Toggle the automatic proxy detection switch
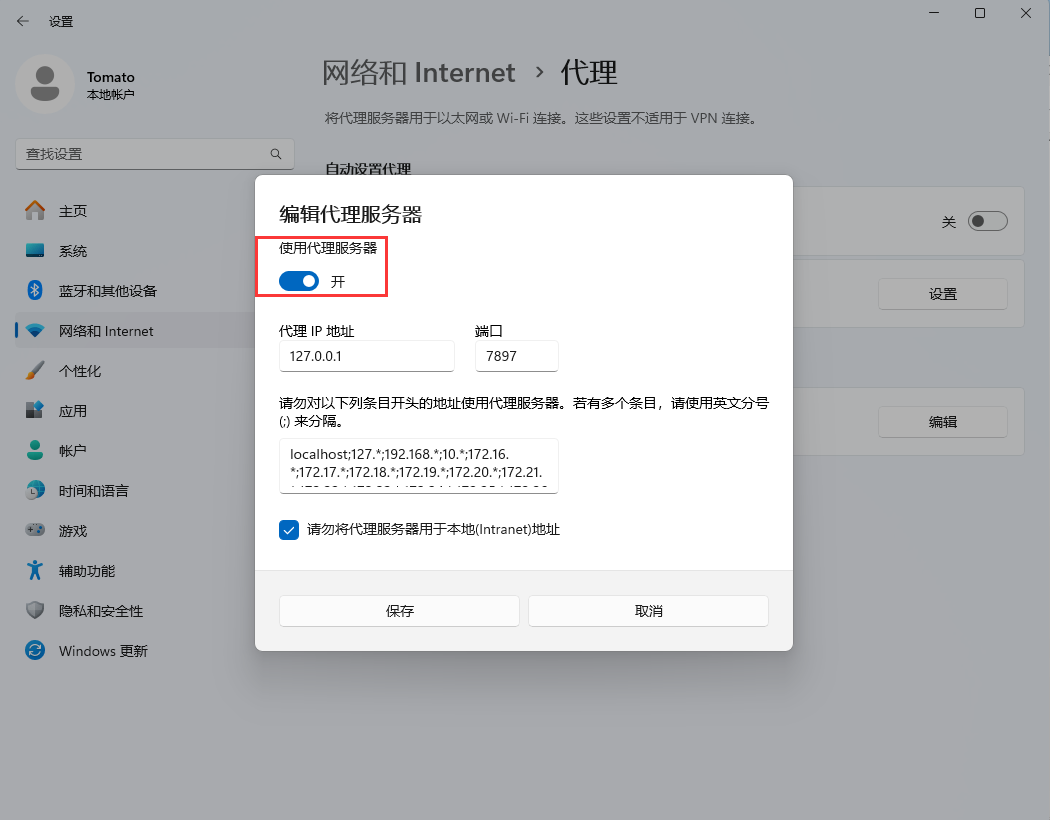The height and width of the screenshot is (820, 1050). pyautogui.click(x=986, y=222)
